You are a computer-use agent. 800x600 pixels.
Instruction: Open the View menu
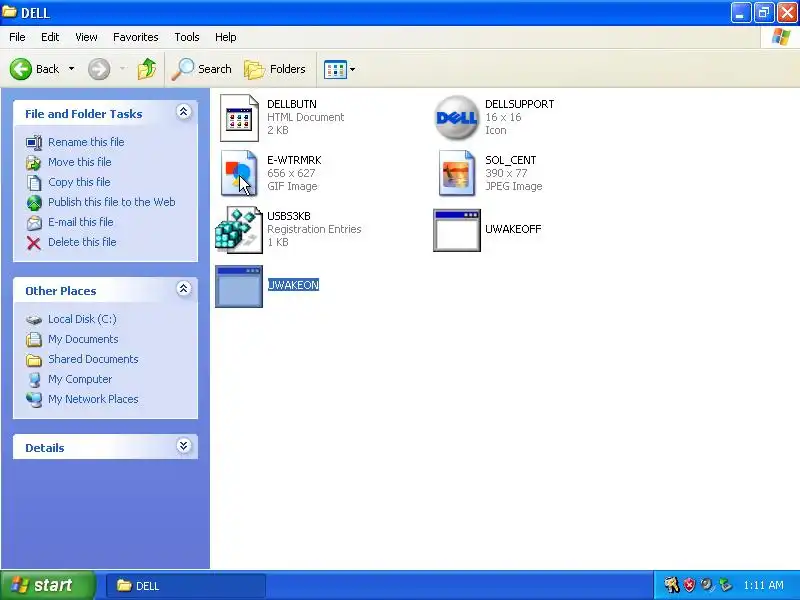(x=86, y=37)
